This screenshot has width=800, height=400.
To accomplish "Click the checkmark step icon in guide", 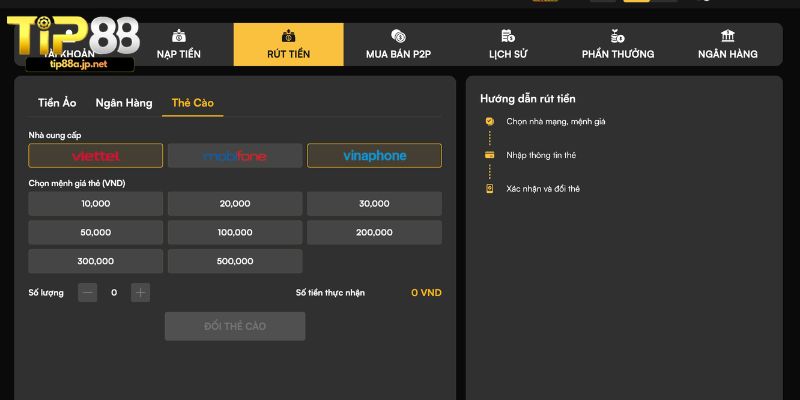I will point(489,121).
